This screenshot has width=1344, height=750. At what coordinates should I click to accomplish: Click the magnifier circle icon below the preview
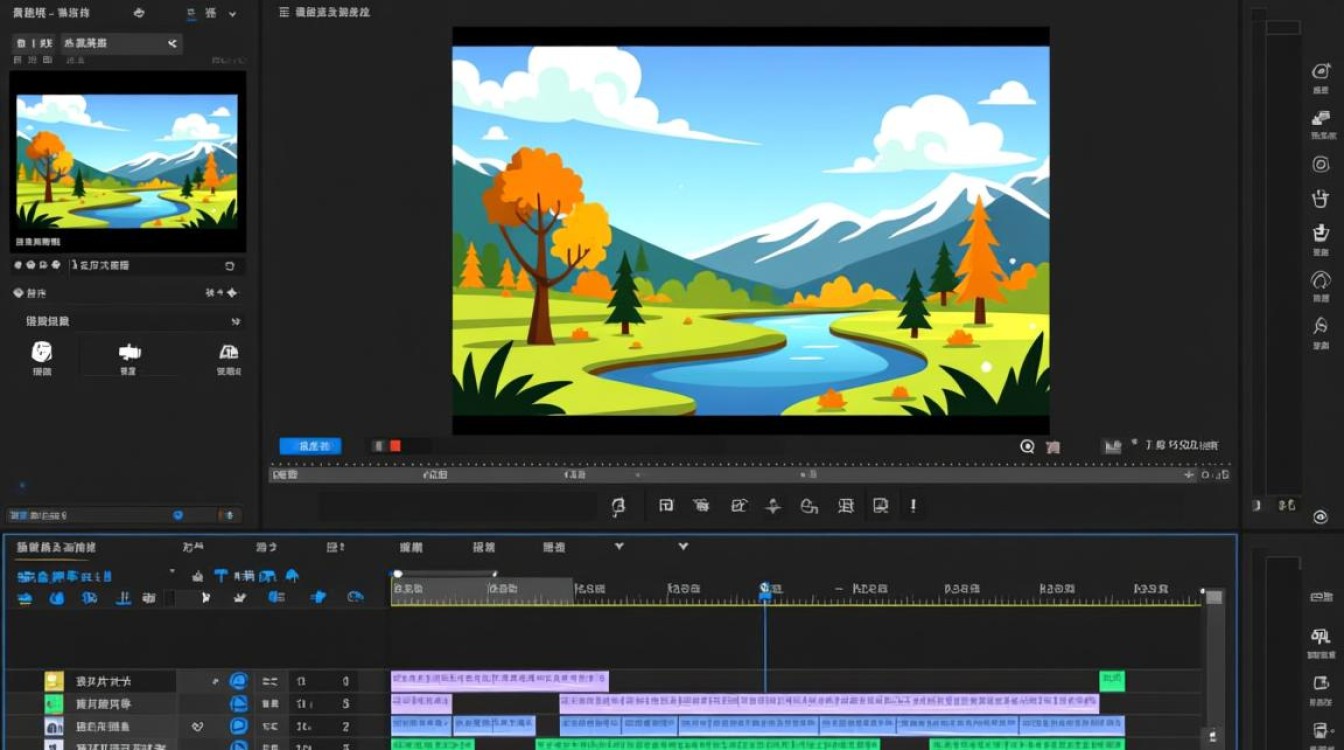click(1027, 447)
